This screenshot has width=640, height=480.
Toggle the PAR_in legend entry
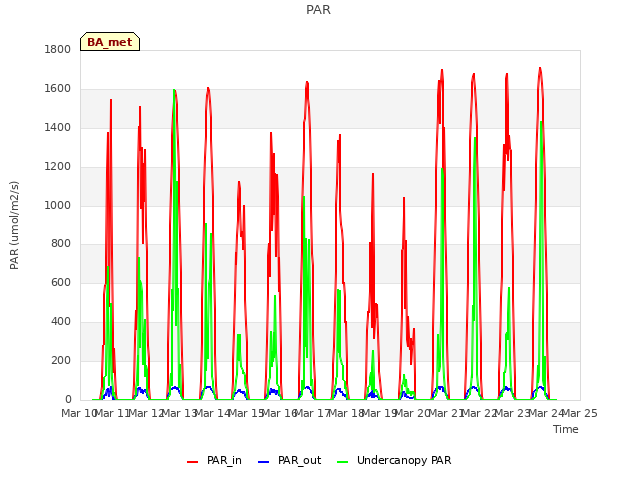pyautogui.click(x=214, y=460)
